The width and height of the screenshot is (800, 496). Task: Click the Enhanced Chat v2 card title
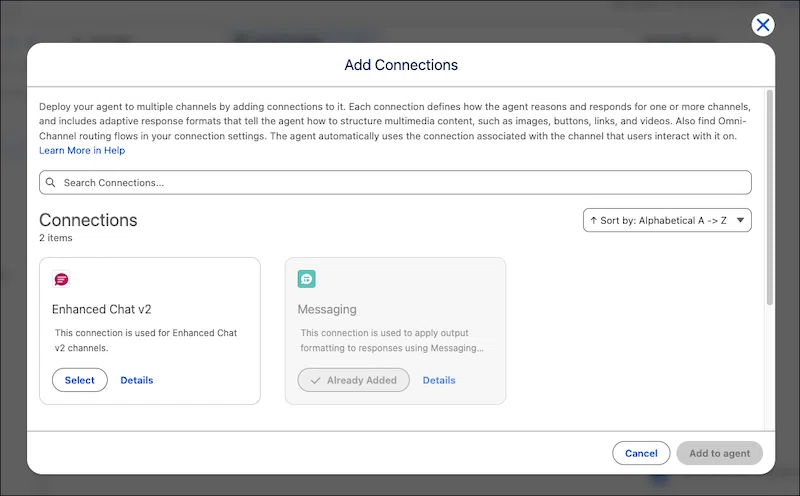pyautogui.click(x=102, y=309)
